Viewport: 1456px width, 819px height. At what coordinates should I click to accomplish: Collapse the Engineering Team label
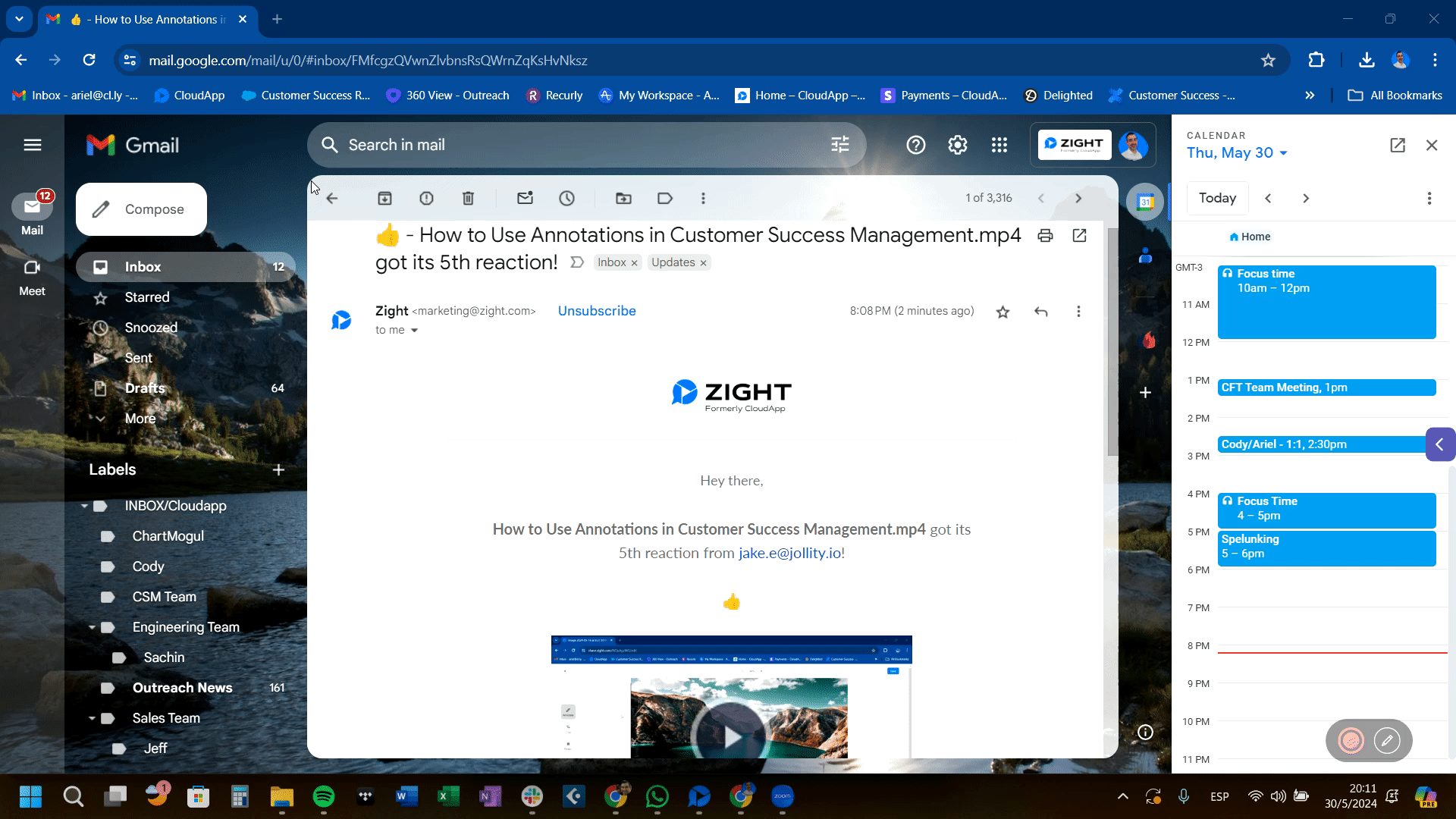click(92, 627)
